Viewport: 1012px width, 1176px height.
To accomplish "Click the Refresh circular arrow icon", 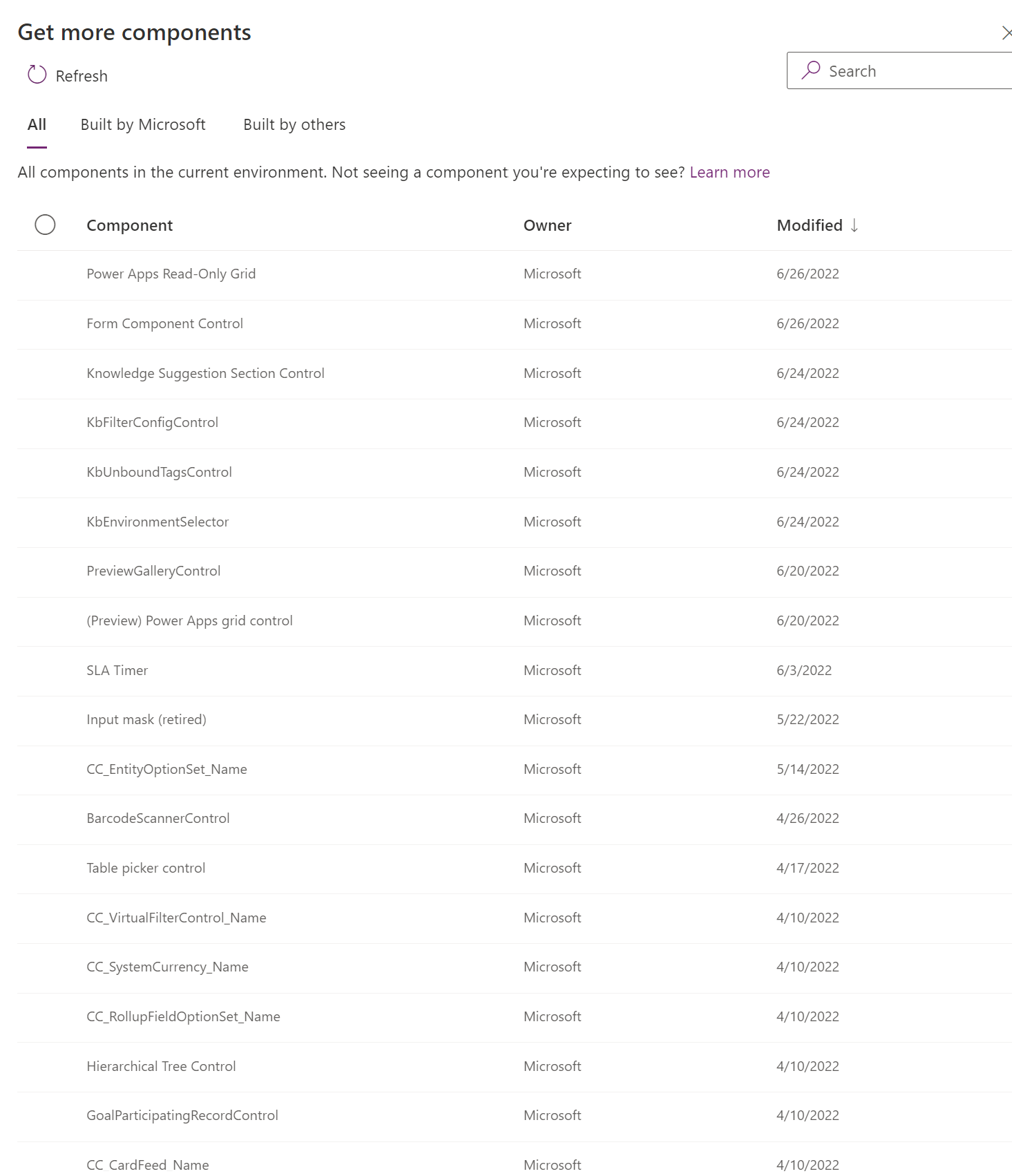I will [x=37, y=75].
